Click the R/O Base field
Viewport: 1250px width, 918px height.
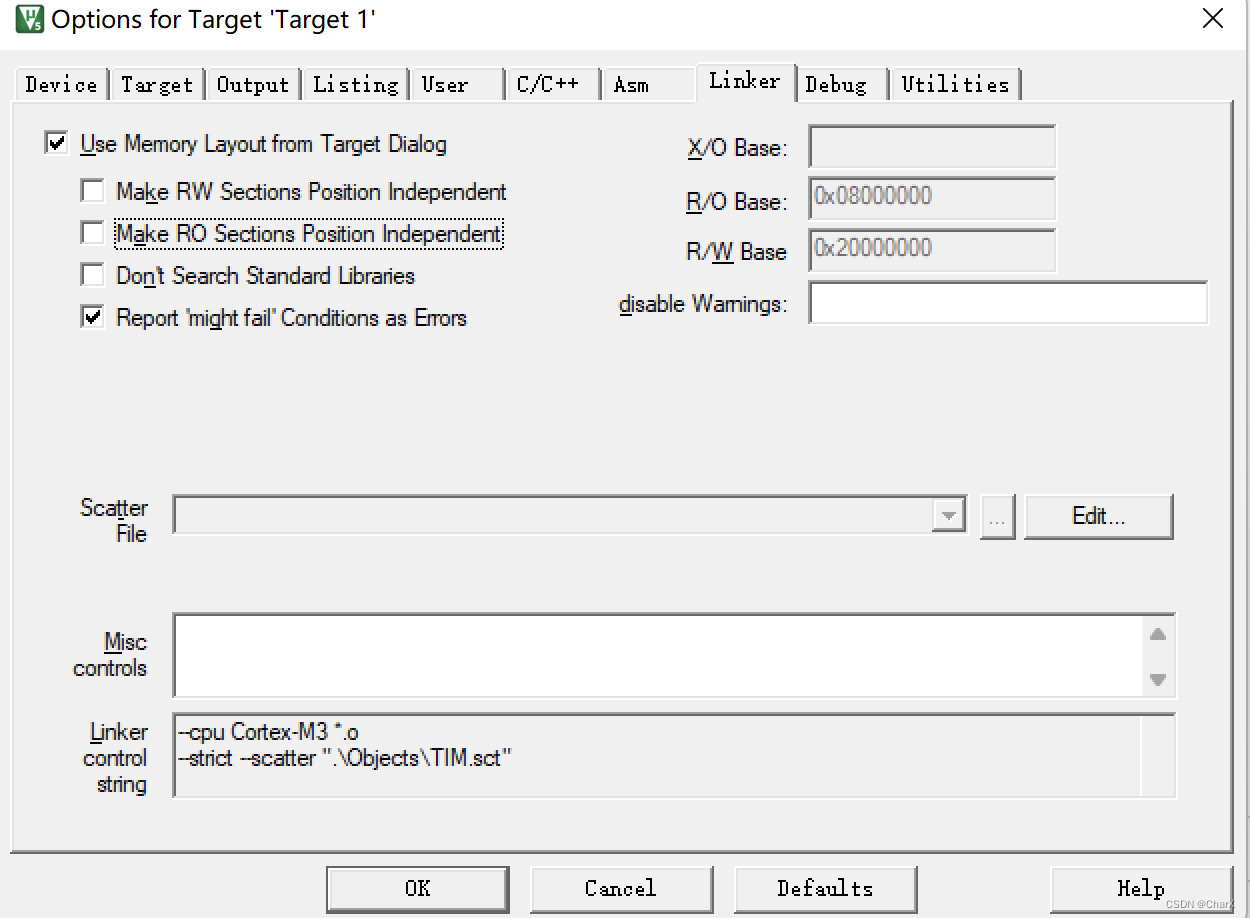[932, 198]
